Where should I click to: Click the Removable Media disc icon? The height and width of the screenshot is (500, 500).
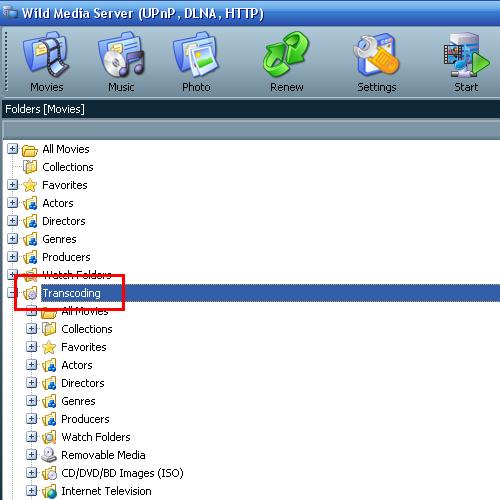pos(49,455)
